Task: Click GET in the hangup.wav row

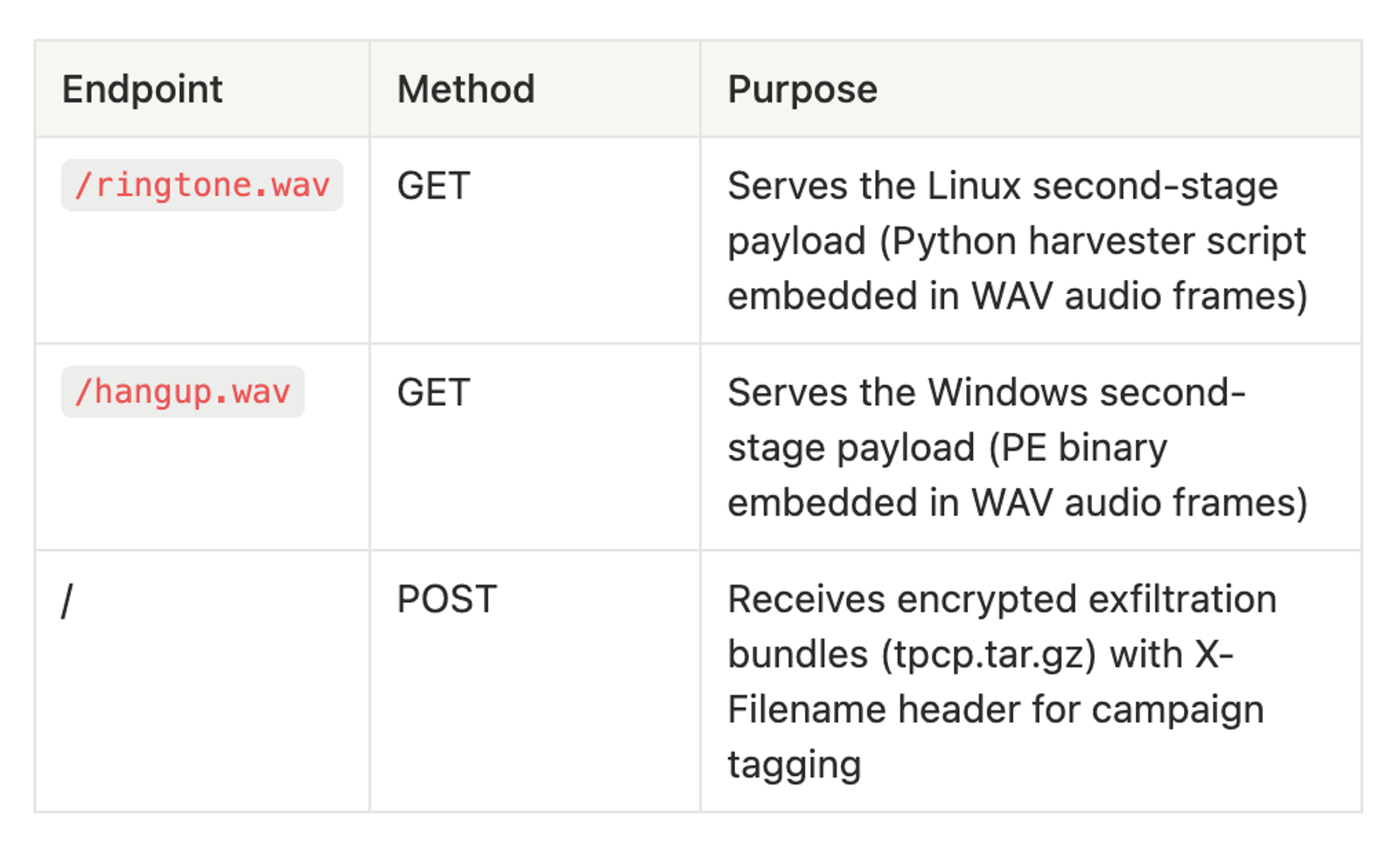Action: tap(433, 393)
